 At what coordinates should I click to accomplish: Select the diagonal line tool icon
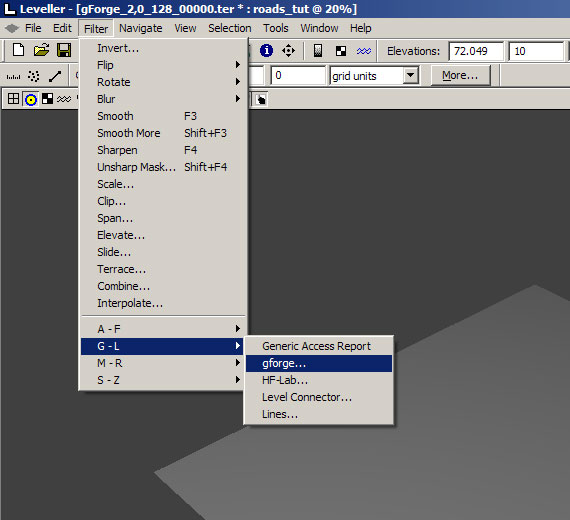coord(55,76)
